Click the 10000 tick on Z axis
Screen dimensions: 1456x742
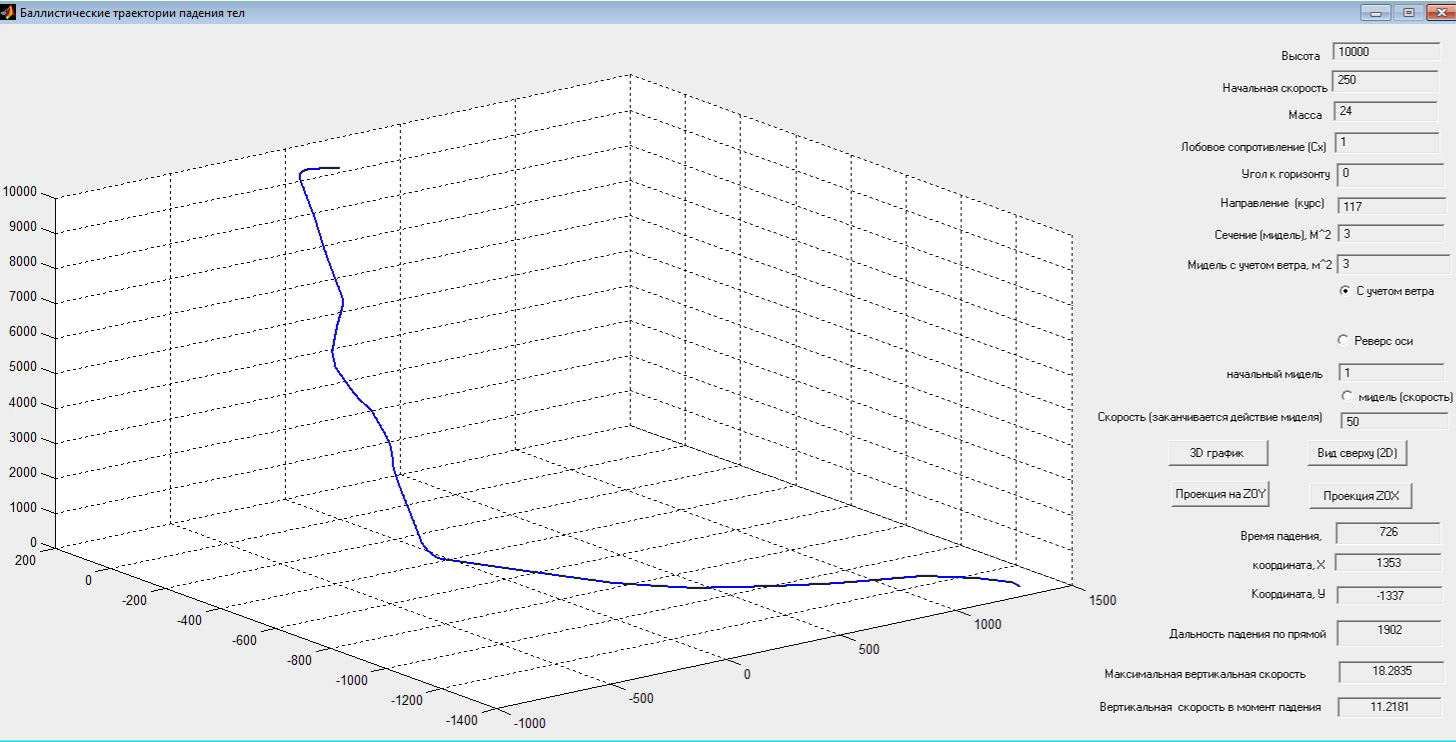(20, 192)
